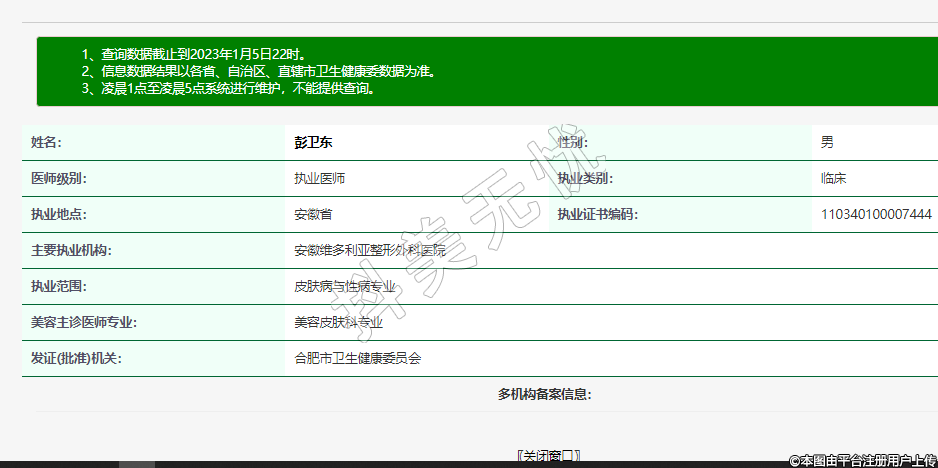Click the 执业证书编码 label
The width and height of the screenshot is (938, 468).
pyautogui.click(x=597, y=214)
